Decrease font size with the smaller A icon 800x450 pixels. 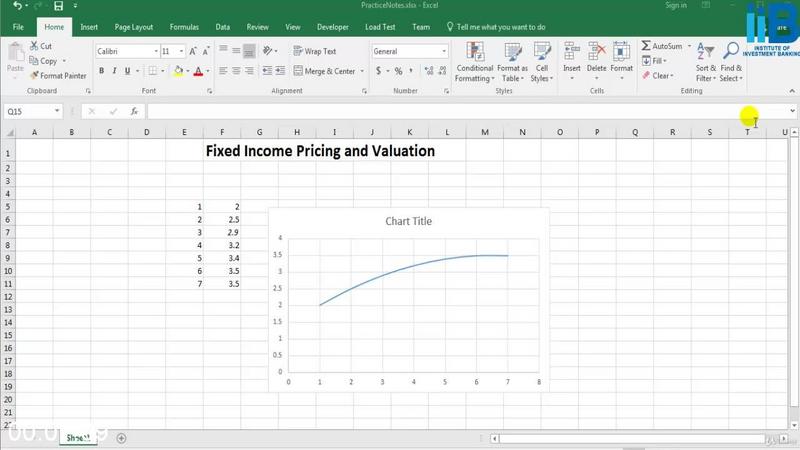(x=206, y=51)
